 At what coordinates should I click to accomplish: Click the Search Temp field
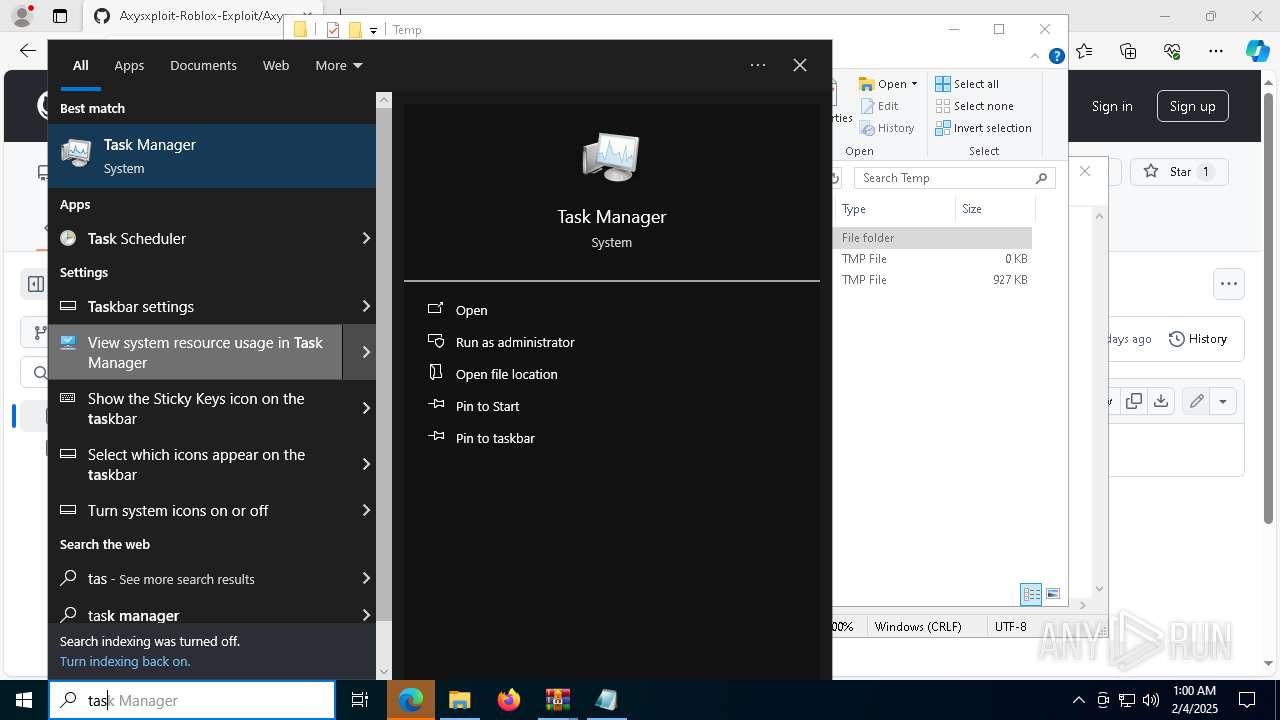pyautogui.click(x=955, y=178)
